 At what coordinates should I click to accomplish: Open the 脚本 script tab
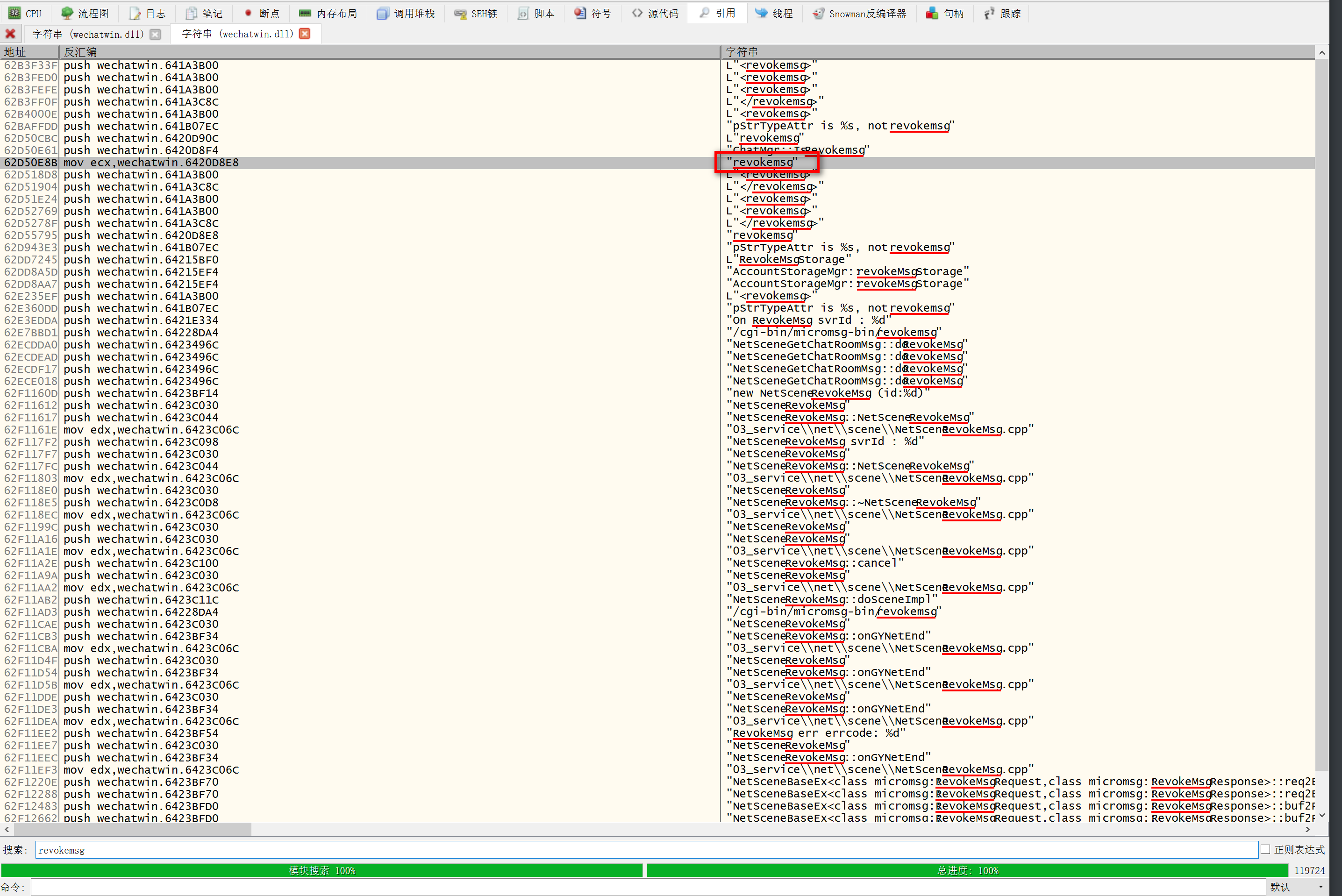[536, 13]
